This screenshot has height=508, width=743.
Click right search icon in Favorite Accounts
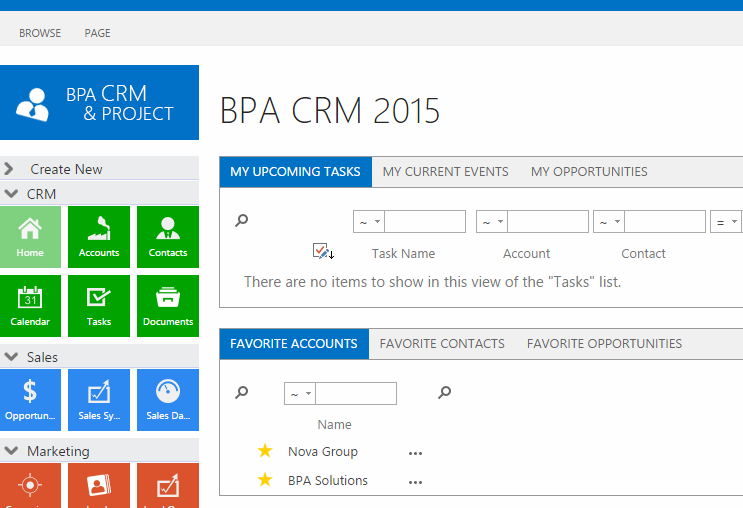pos(444,392)
